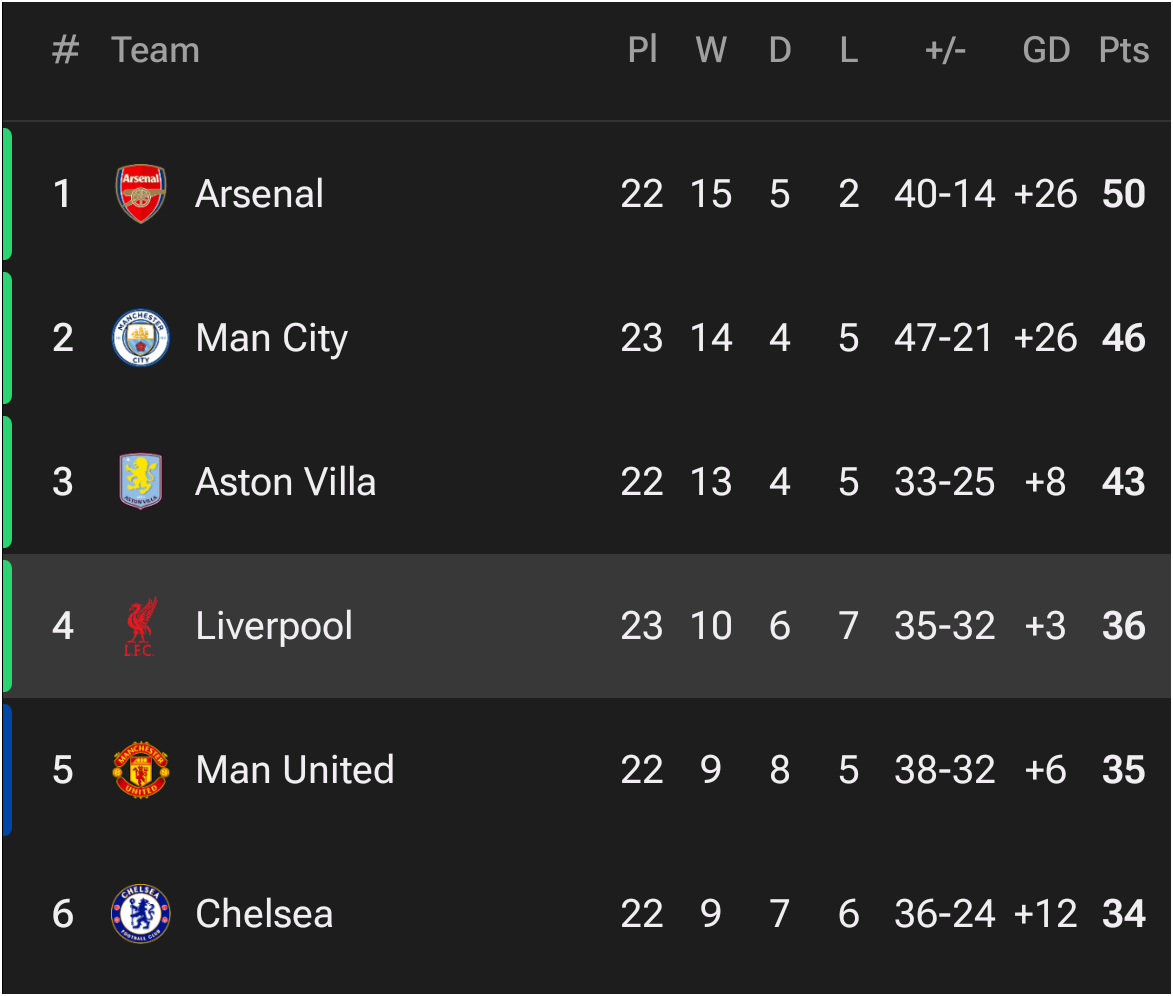Sort by the GD column header
Screen dimensions: 1173x996
point(1046,50)
